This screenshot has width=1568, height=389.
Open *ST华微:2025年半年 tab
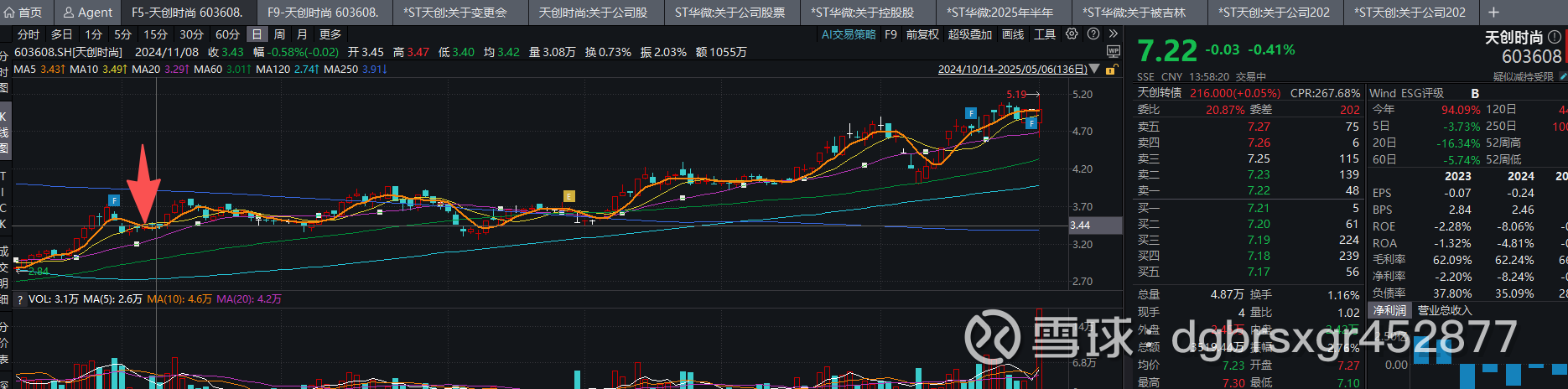[999, 12]
